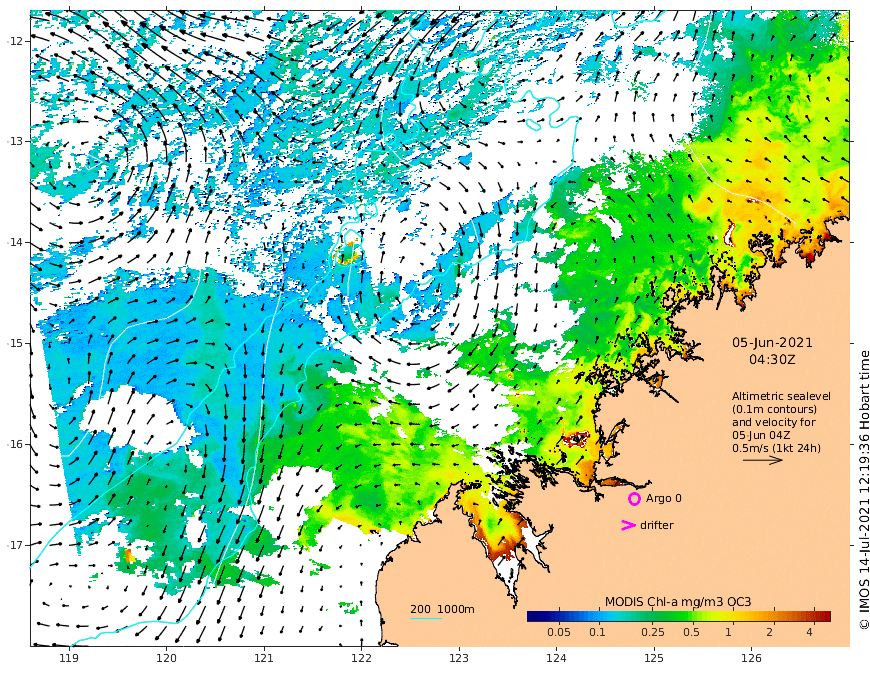Click longitude axis label 125
870x680 pixels.
654,658
